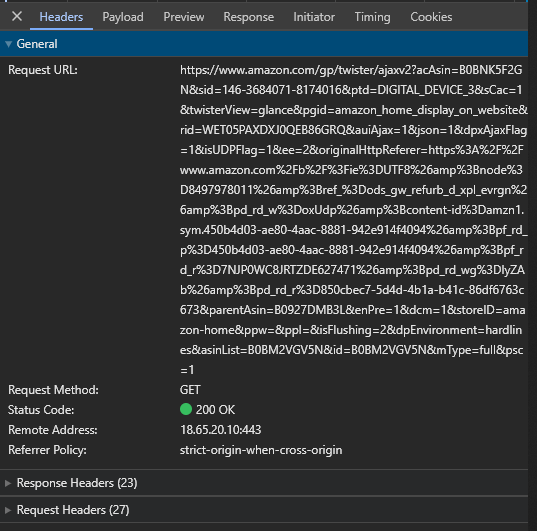Screen dimensions: 537x531
Task: Click the Remote Address label
Action: [x=53, y=430]
